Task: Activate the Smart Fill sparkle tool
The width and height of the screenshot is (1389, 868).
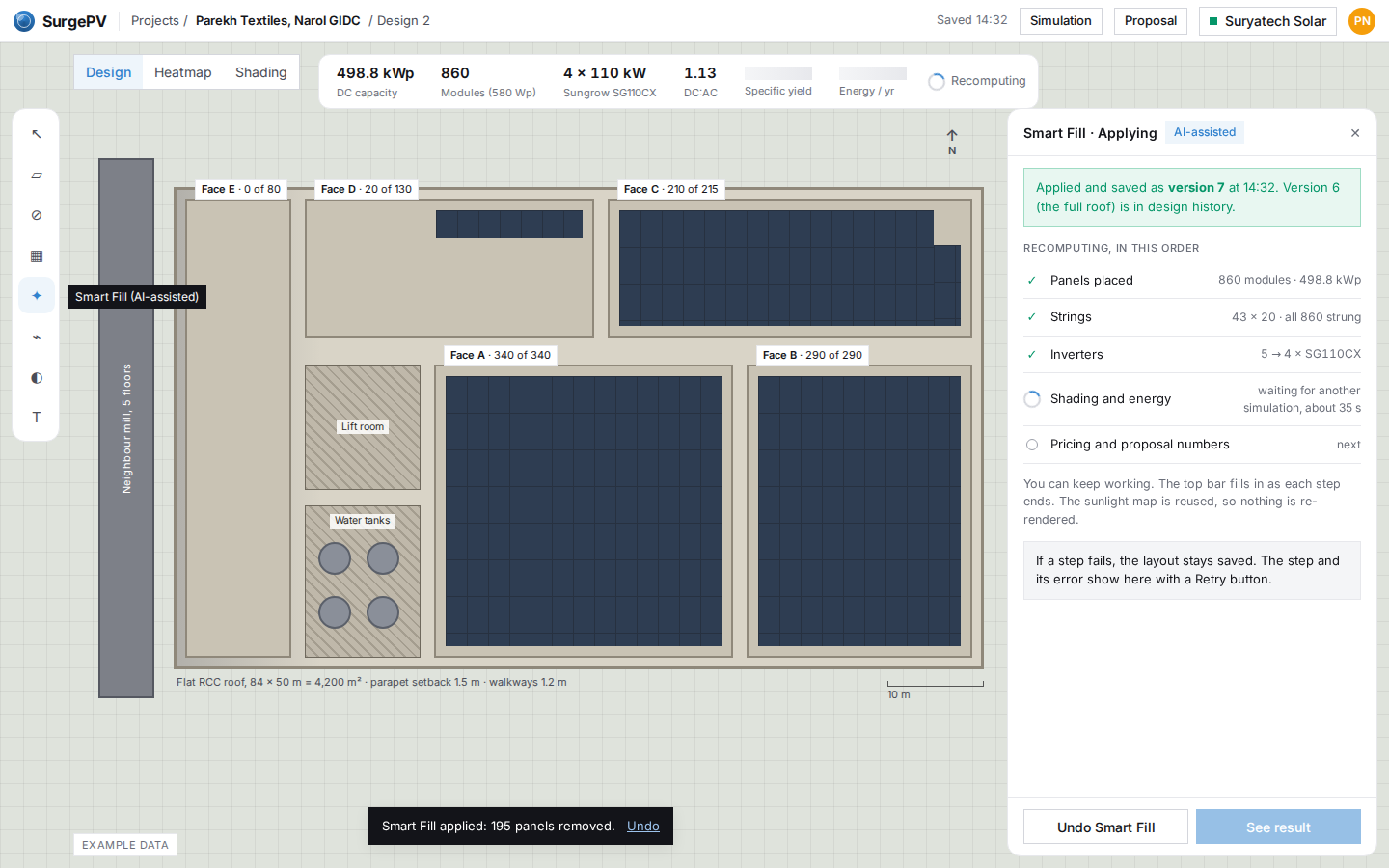Action: tap(37, 296)
